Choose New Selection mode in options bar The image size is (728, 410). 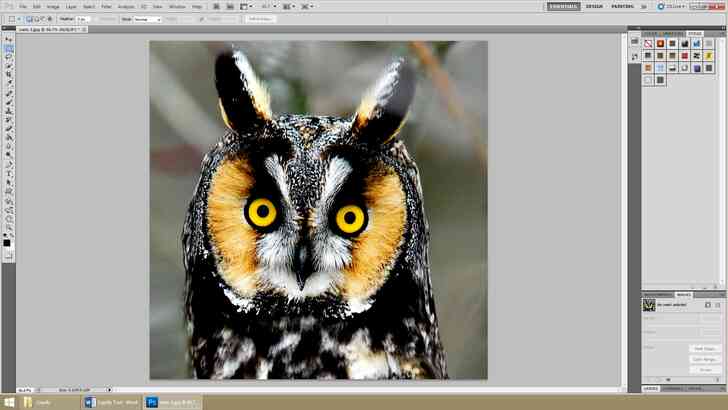tap(29, 19)
